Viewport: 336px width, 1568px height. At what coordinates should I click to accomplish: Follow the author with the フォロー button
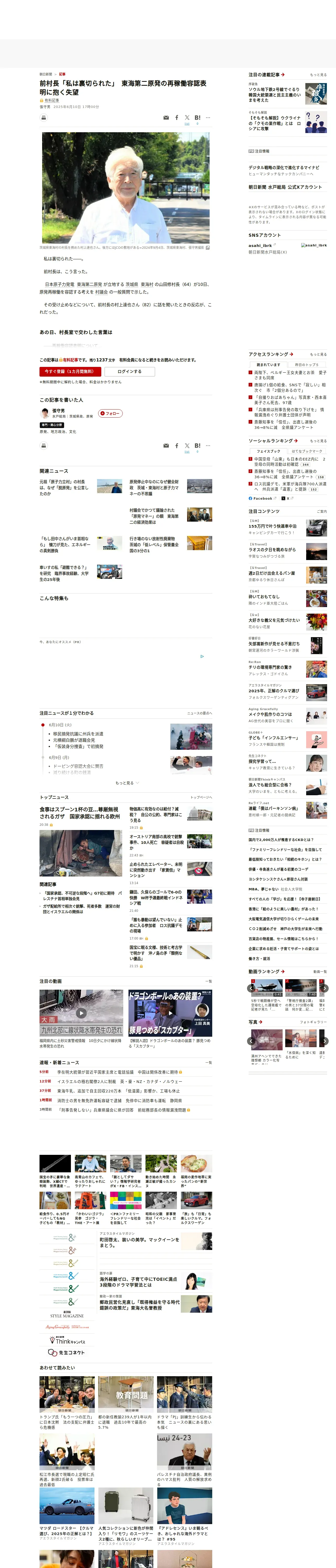click(x=110, y=413)
